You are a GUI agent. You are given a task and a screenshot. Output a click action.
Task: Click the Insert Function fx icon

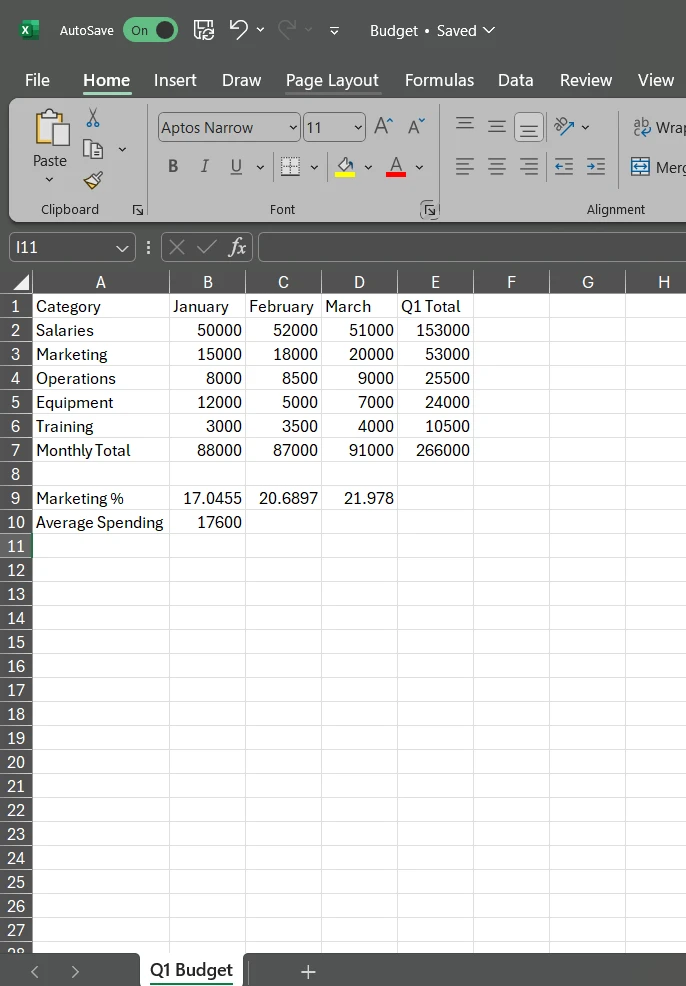coord(237,247)
